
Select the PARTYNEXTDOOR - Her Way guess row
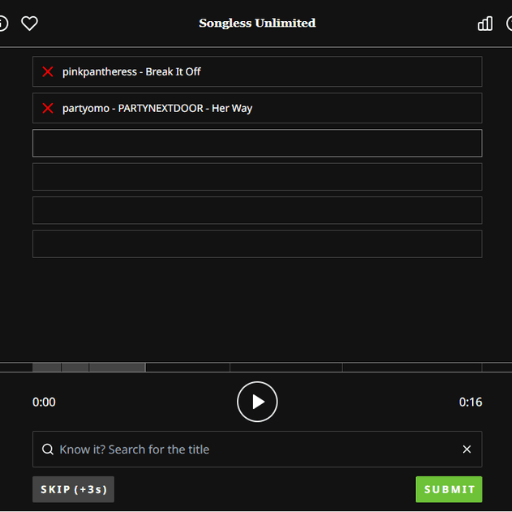pos(257,108)
